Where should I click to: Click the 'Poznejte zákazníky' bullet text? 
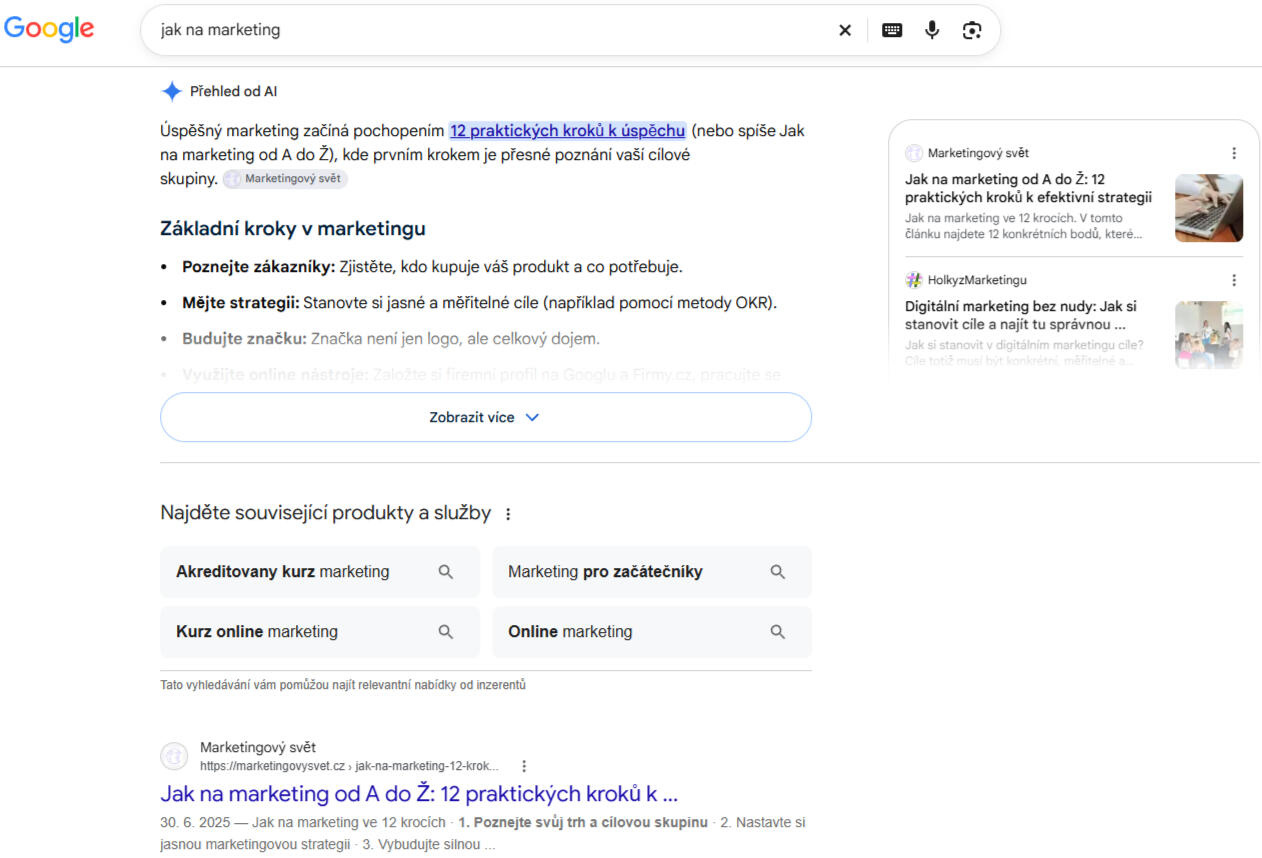432,267
